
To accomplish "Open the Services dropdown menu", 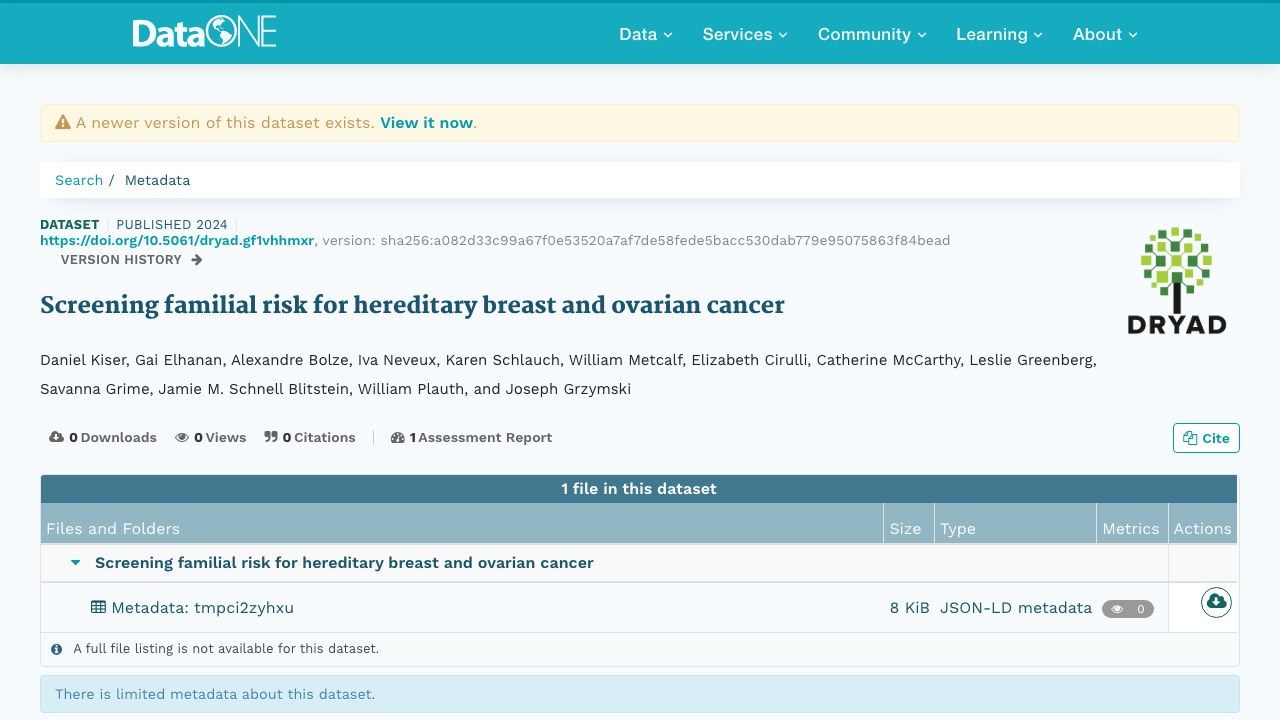I will [x=745, y=34].
